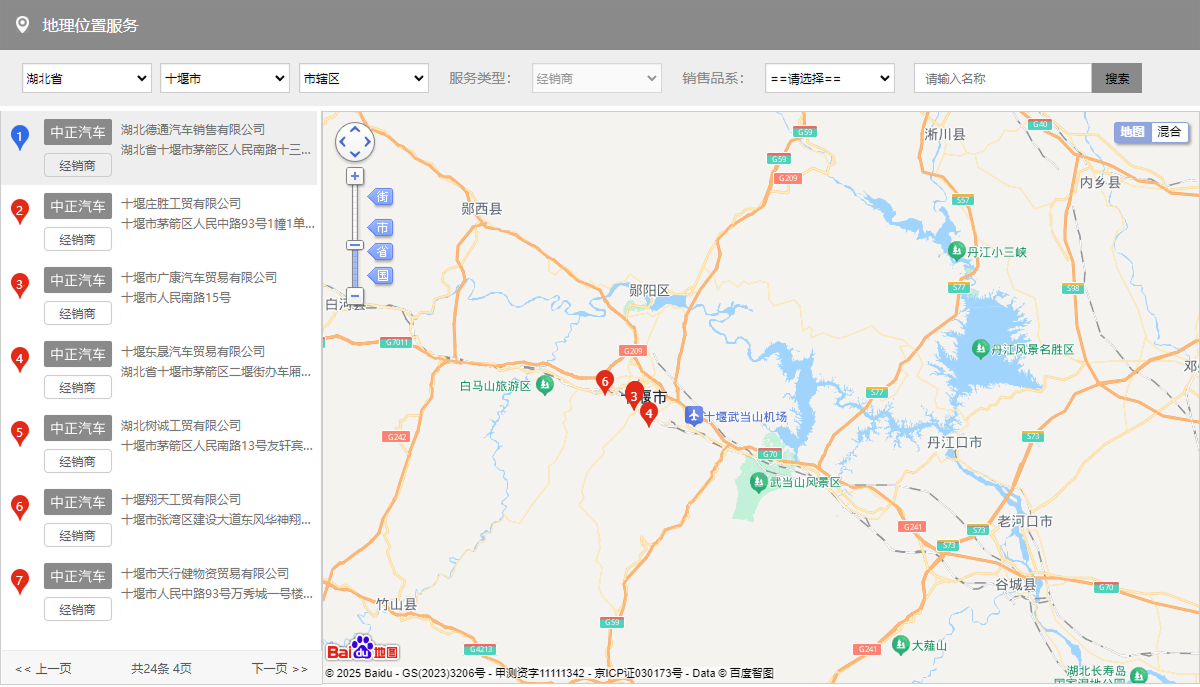
Task: Click the red list pin numbered 2
Action: click(x=20, y=211)
